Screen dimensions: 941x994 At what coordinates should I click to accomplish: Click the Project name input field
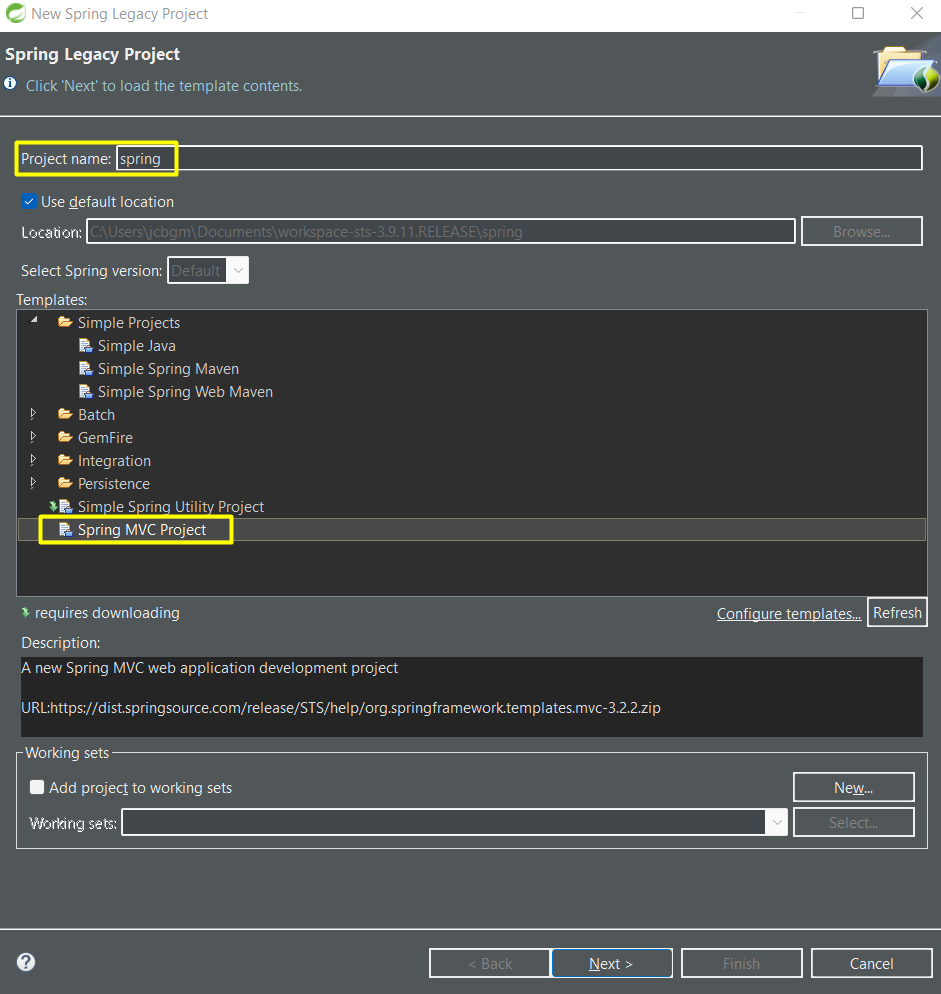519,158
